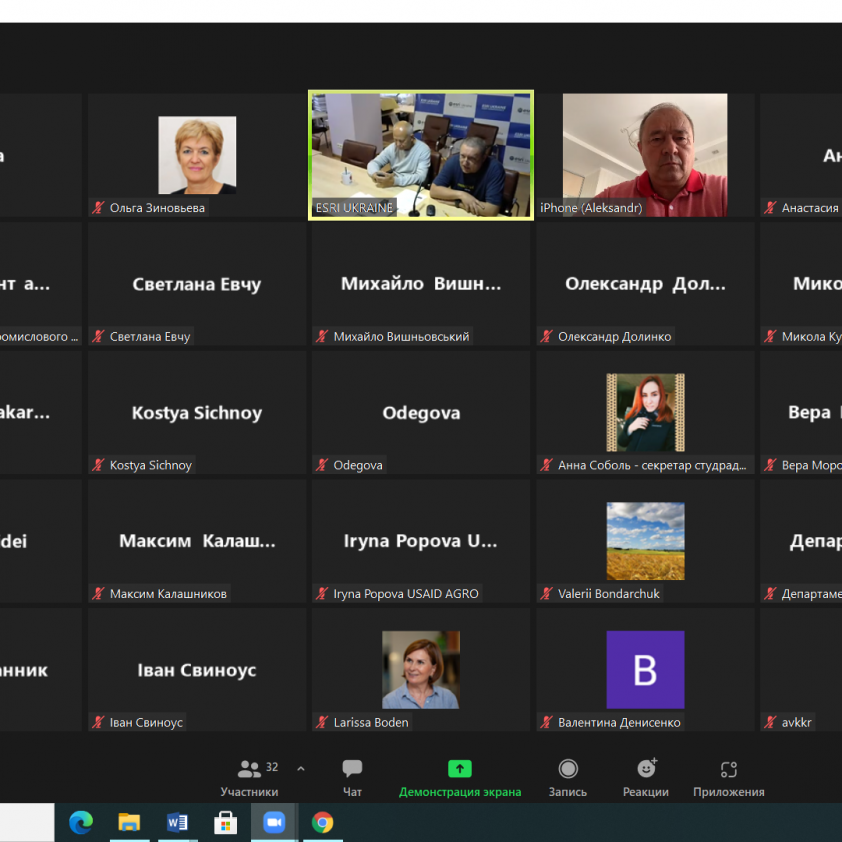This screenshot has width=842, height=842.
Task: Open Microsoft Edge from taskbar
Action: [x=81, y=822]
